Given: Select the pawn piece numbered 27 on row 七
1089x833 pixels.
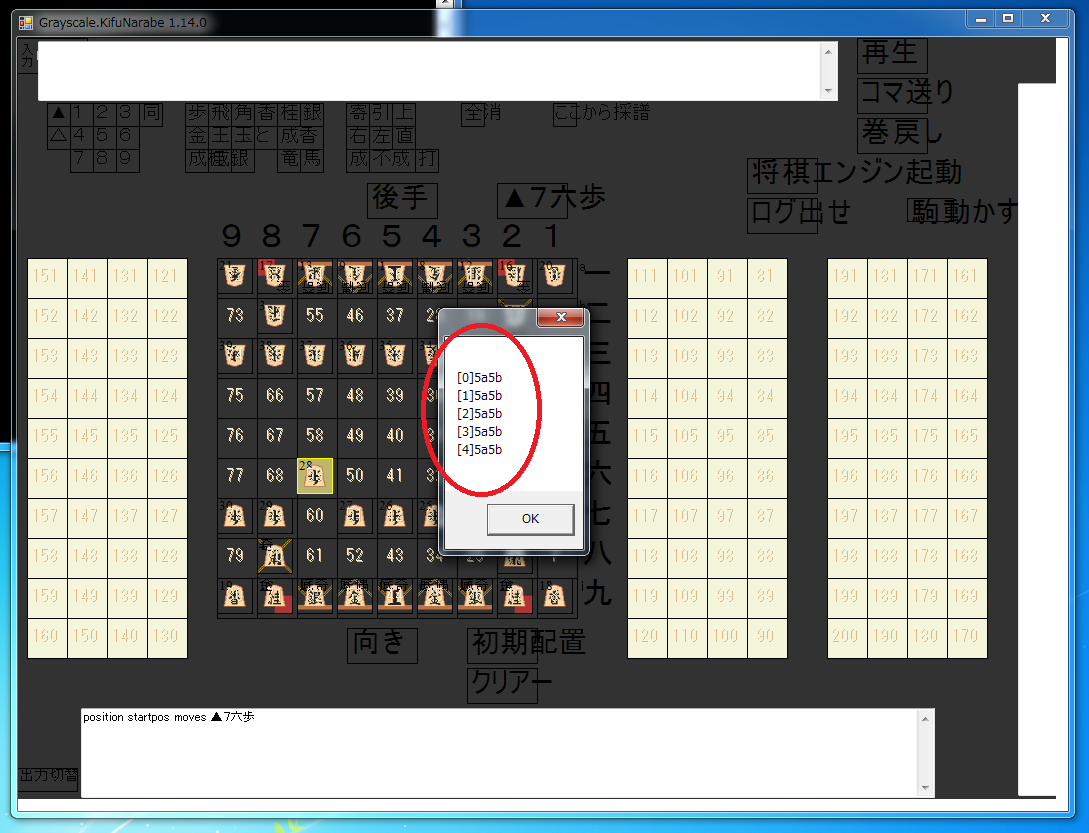Looking at the screenshot, I should tap(355, 516).
